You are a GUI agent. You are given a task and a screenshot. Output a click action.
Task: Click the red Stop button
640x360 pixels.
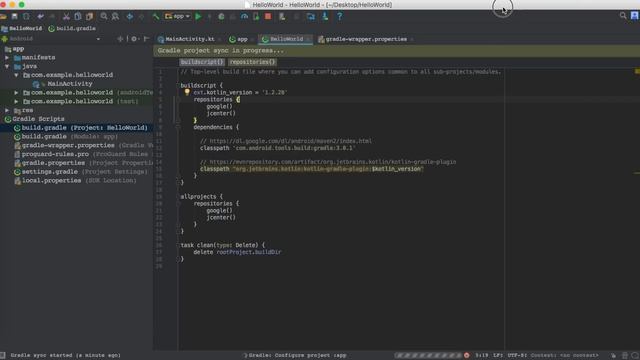(268, 17)
